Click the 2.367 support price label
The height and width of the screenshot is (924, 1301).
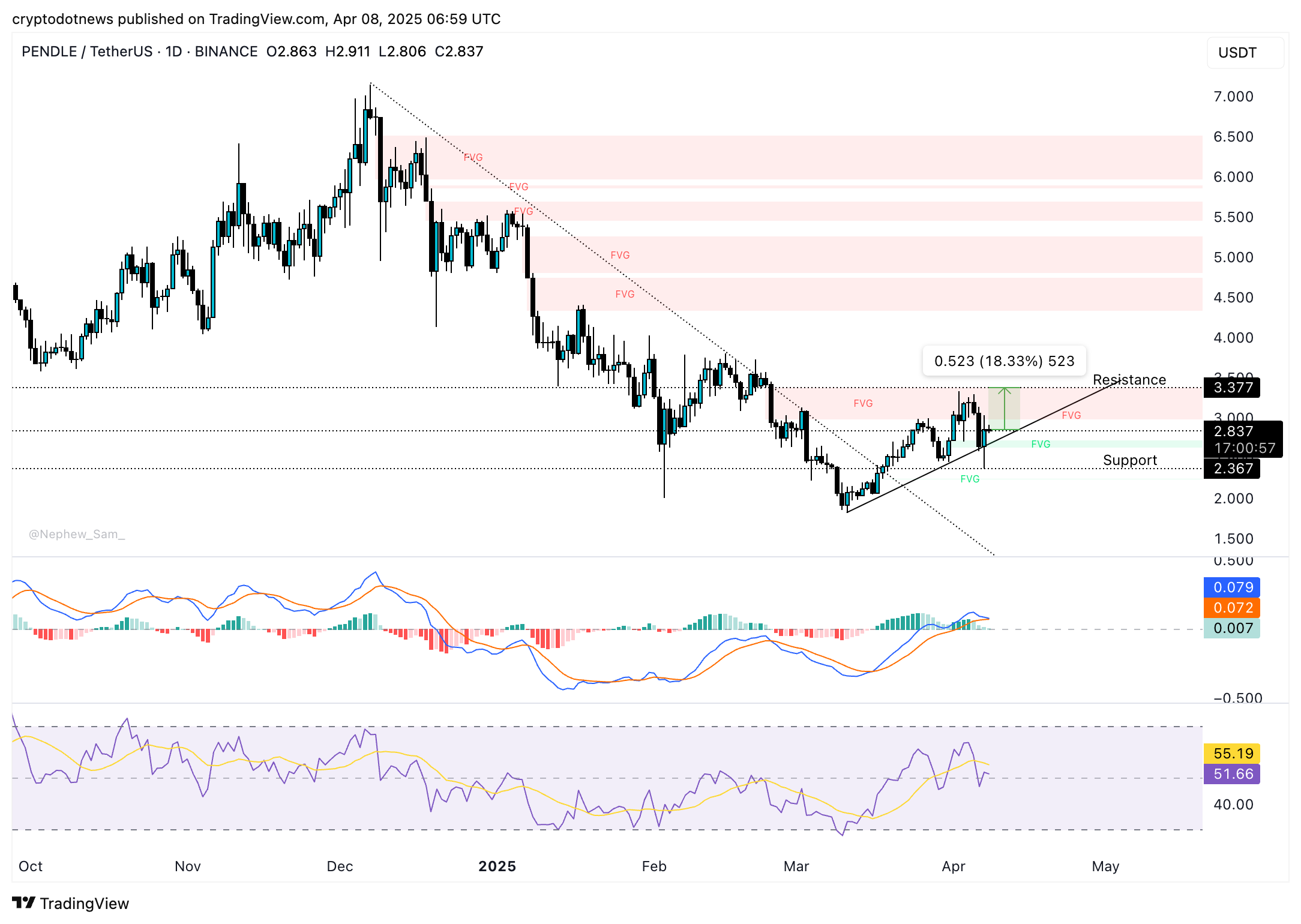[x=1233, y=469]
